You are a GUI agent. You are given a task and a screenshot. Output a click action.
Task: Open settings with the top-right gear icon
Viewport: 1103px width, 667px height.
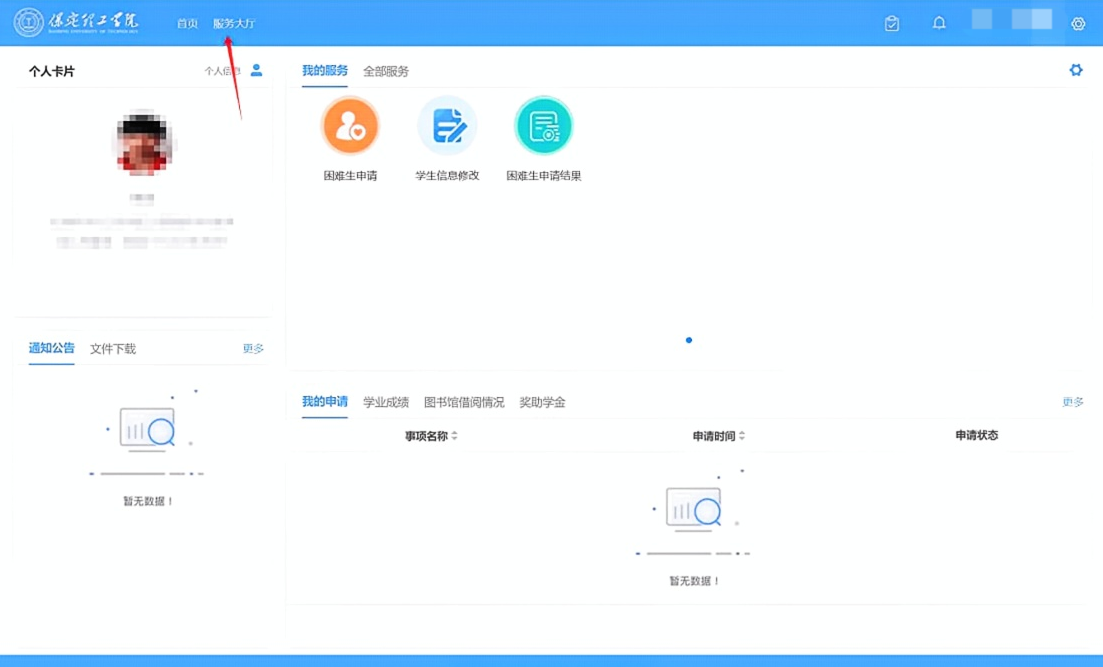pyautogui.click(x=1078, y=22)
